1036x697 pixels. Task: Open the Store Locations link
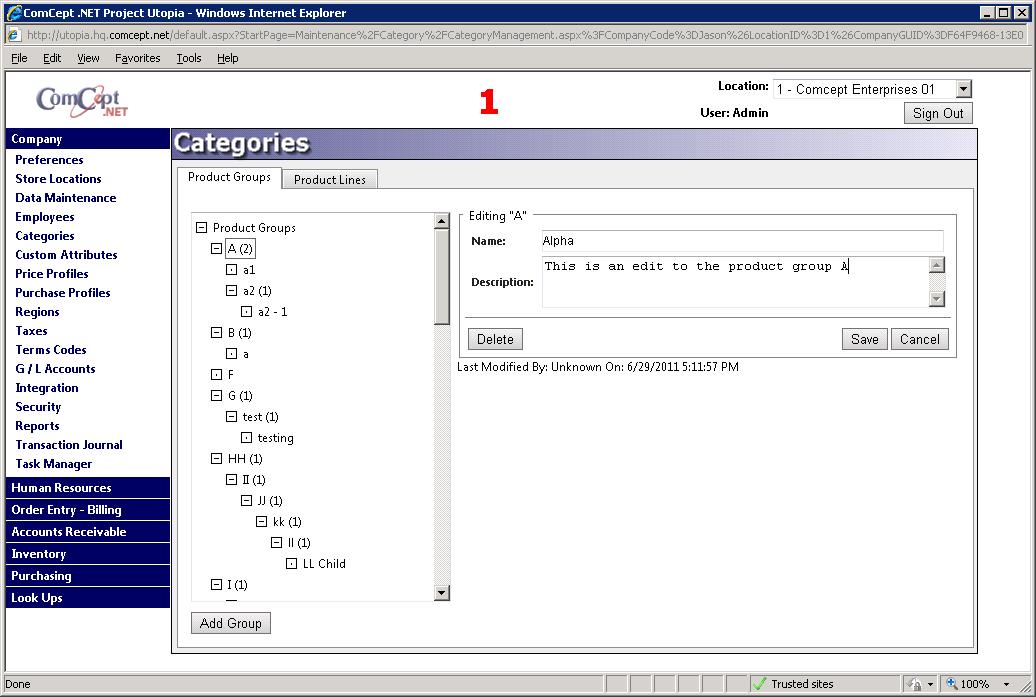click(58, 179)
